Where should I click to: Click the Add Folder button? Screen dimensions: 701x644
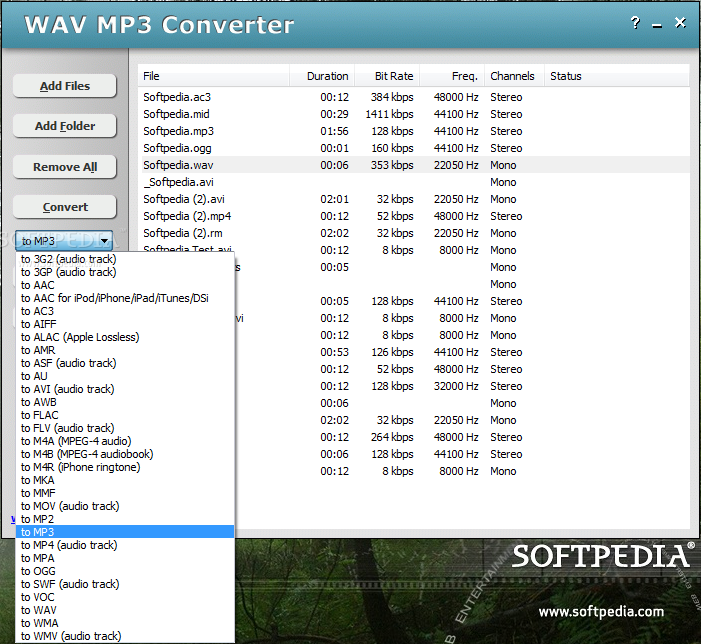click(x=65, y=126)
